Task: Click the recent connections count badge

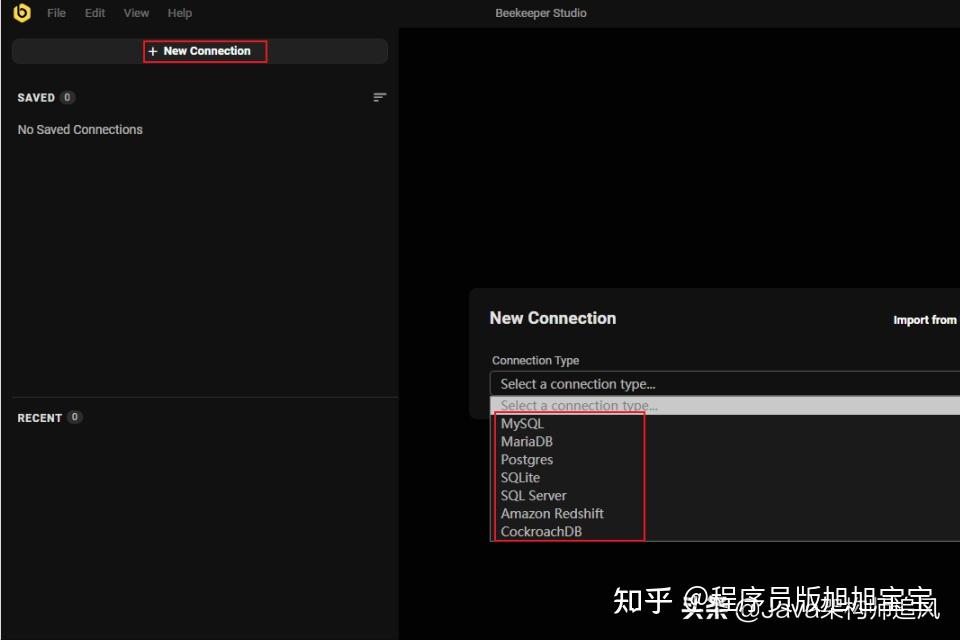Action: click(74, 417)
